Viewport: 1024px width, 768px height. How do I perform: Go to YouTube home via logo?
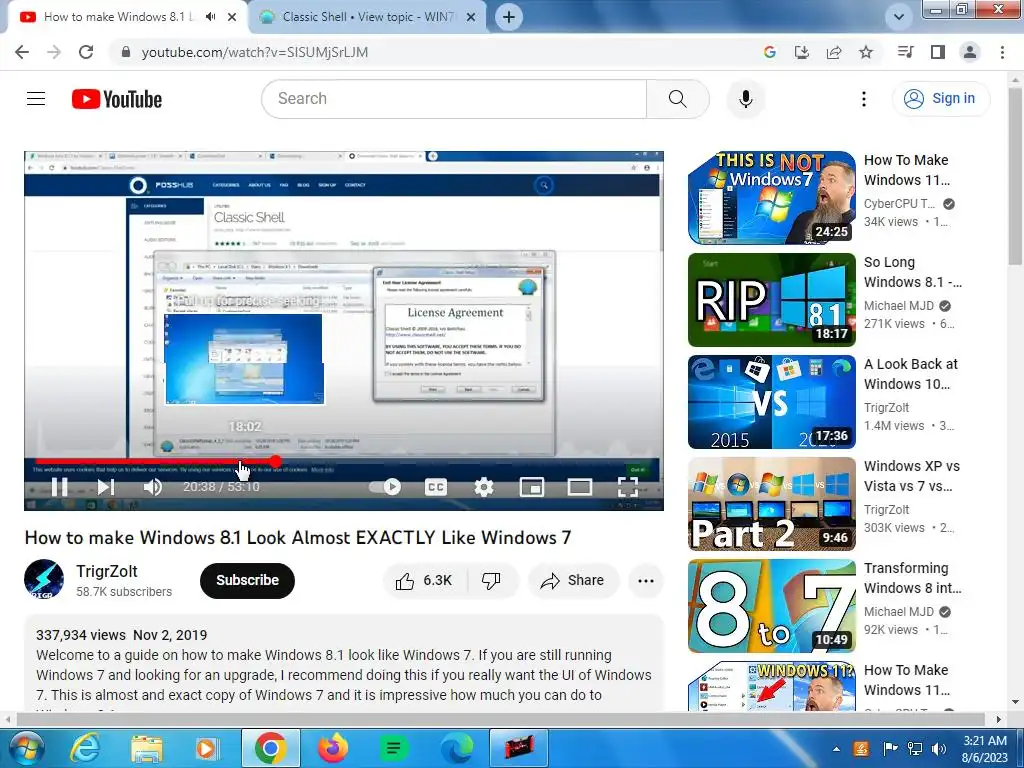point(117,99)
